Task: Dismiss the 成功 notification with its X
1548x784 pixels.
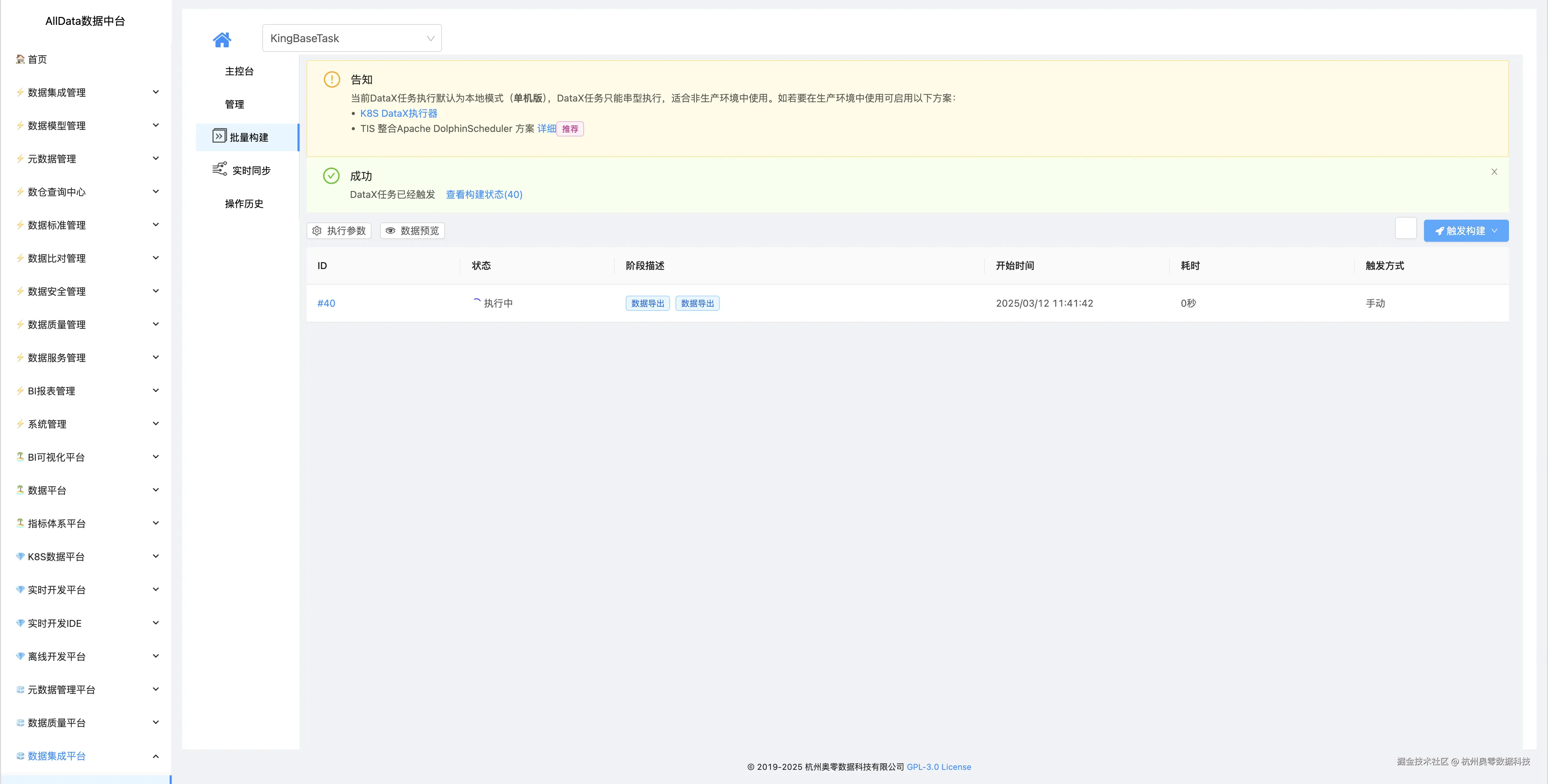Action: 1494,171
